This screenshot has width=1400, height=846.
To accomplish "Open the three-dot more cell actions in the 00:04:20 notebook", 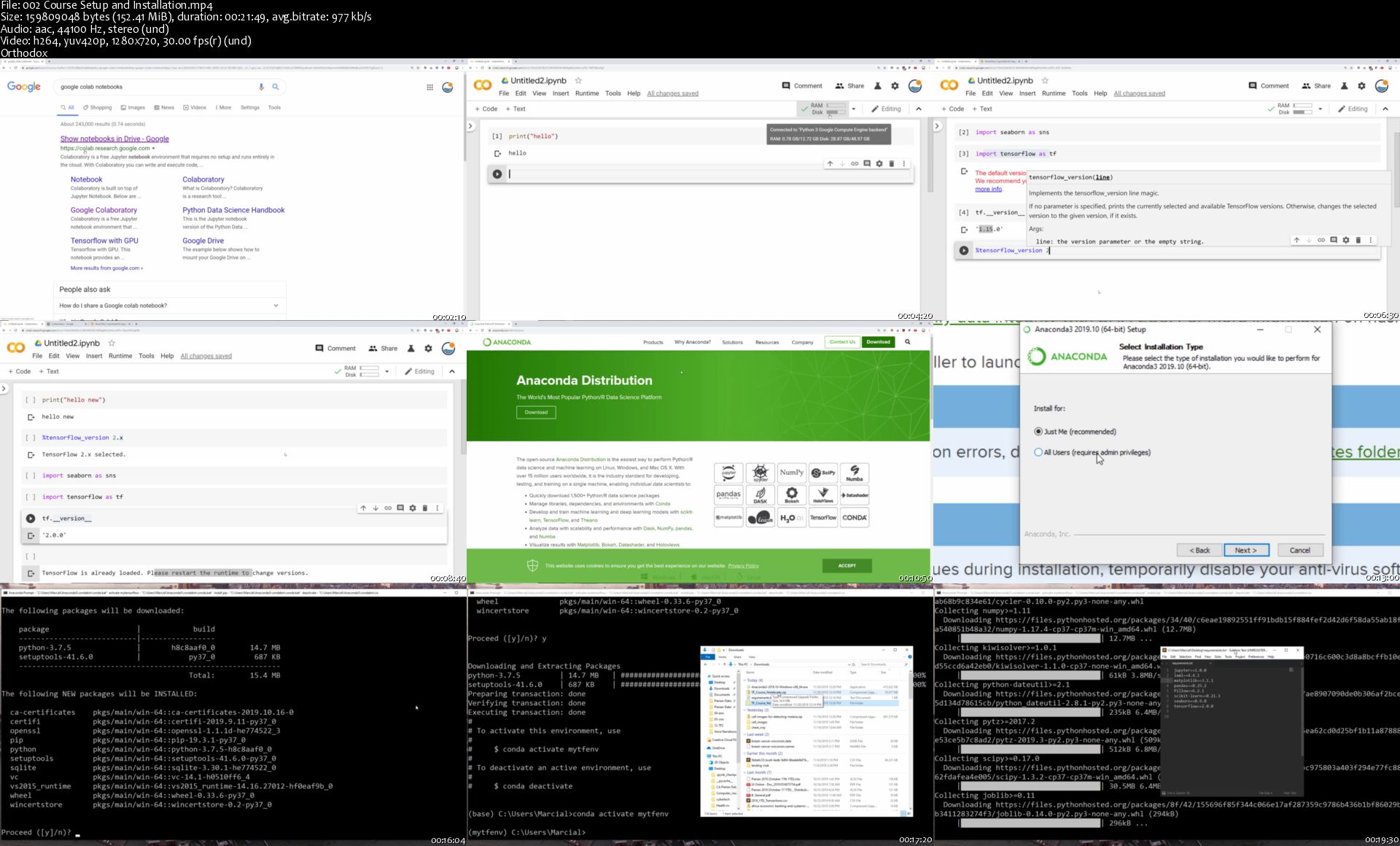I will click(x=904, y=163).
